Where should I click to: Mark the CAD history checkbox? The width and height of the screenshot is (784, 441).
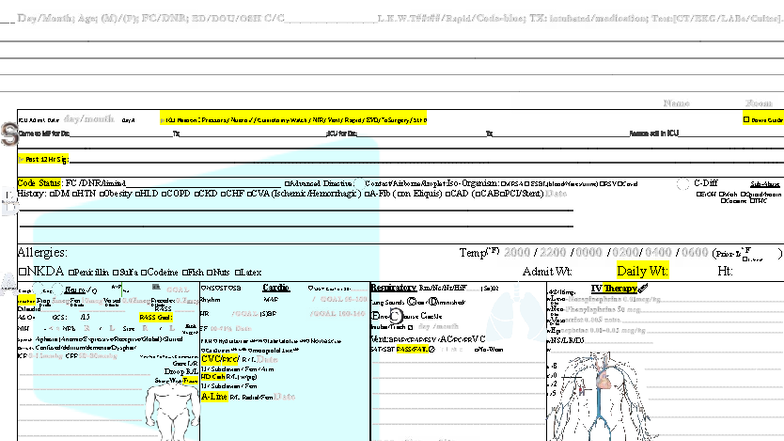448,194
